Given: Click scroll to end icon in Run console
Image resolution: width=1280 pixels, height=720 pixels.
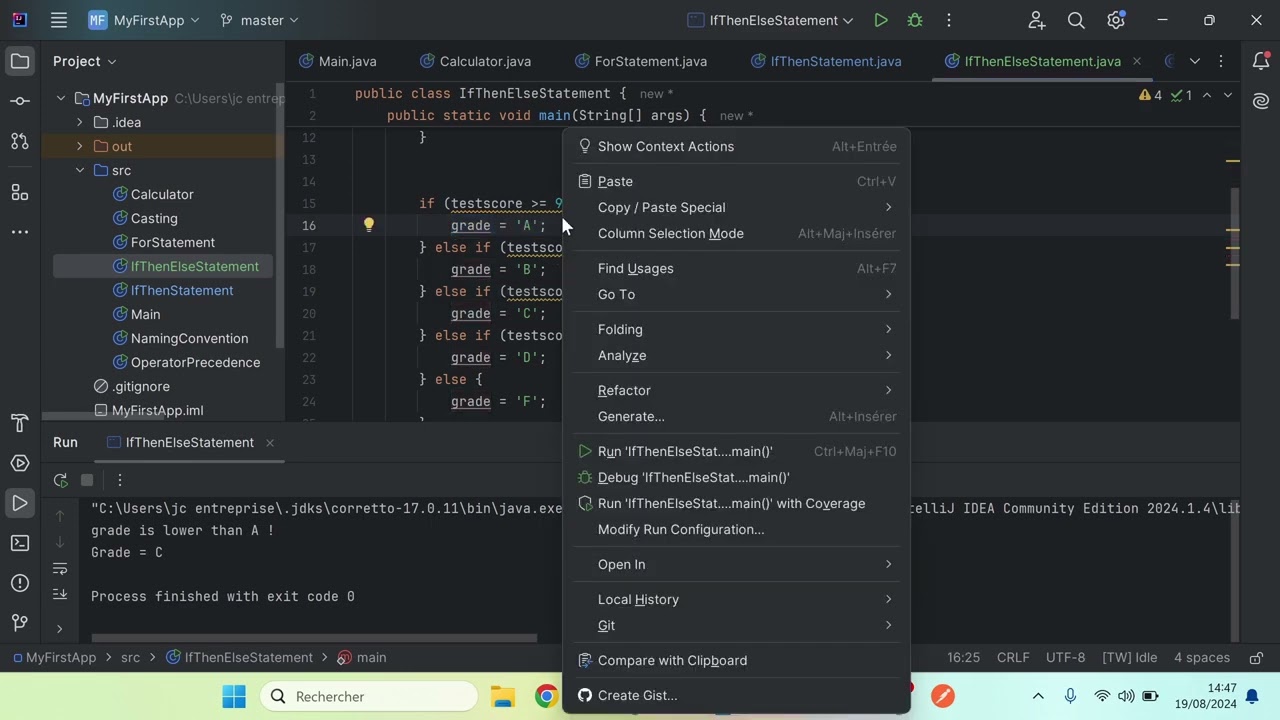Looking at the screenshot, I should click(60, 594).
